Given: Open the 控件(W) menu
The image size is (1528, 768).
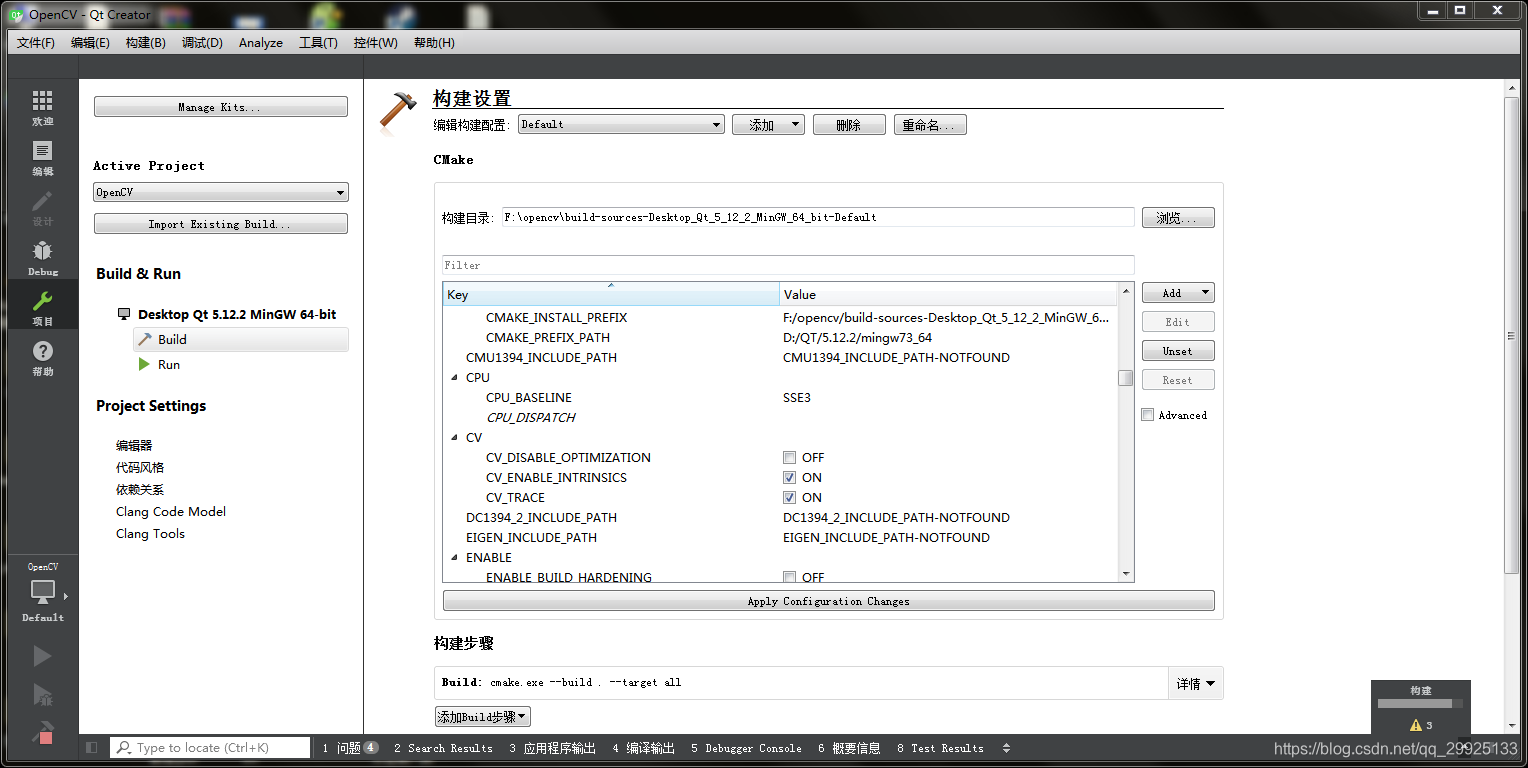Looking at the screenshot, I should [376, 43].
